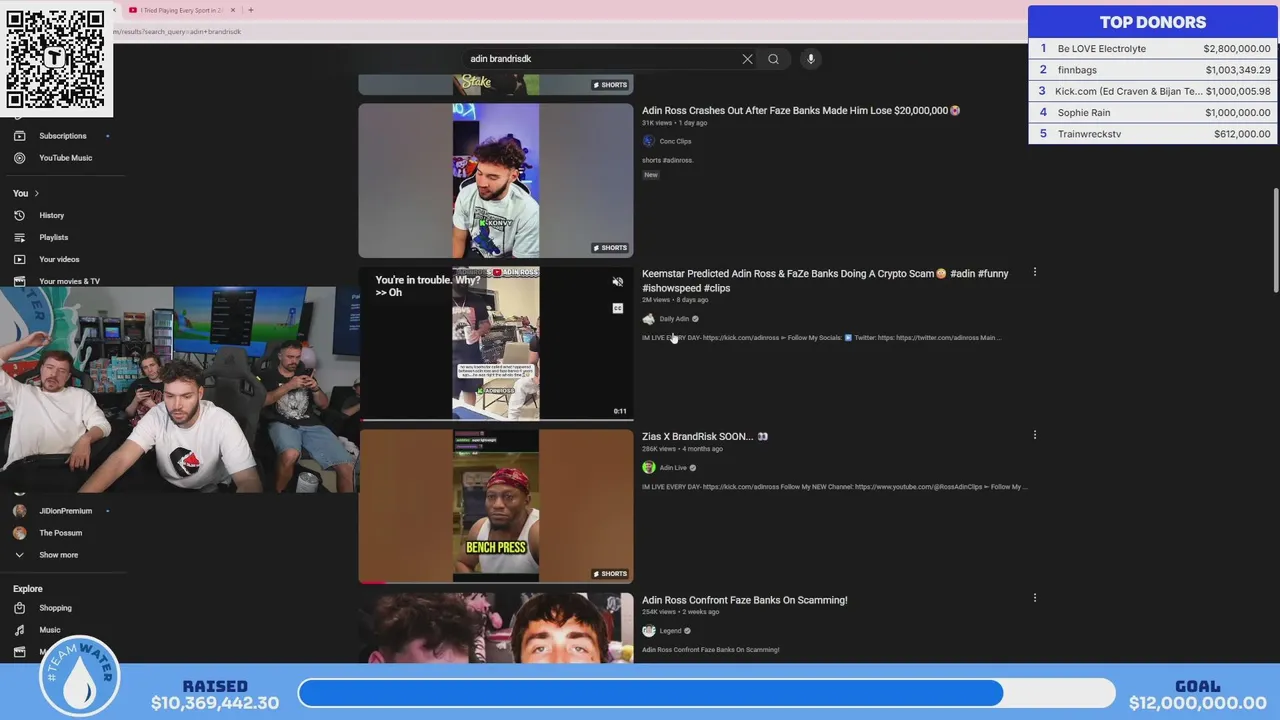This screenshot has width=1280, height=720.
Task: Open the Bench Press Shorts thumbnail
Action: (496, 506)
